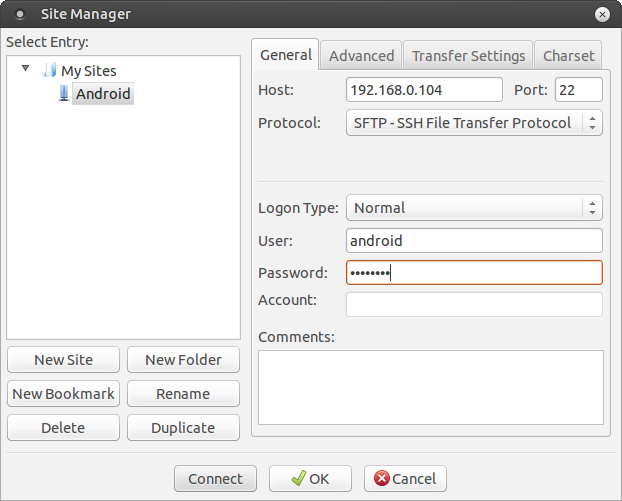
Task: Open the Transfer Settings tab
Action: coord(468,56)
